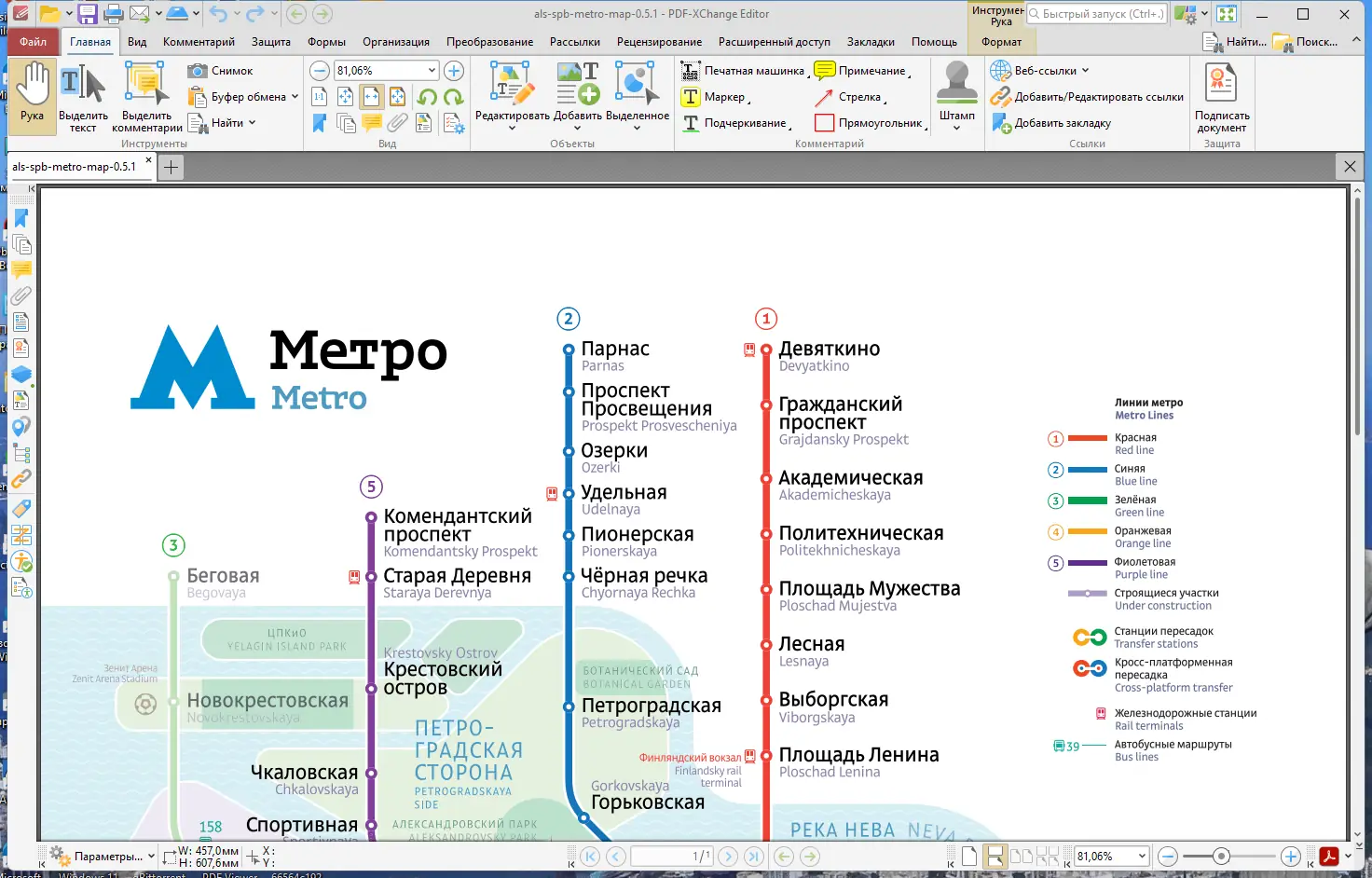The height and width of the screenshot is (878, 1372).
Task: Click Найти… button at top right
Action: (1235, 42)
